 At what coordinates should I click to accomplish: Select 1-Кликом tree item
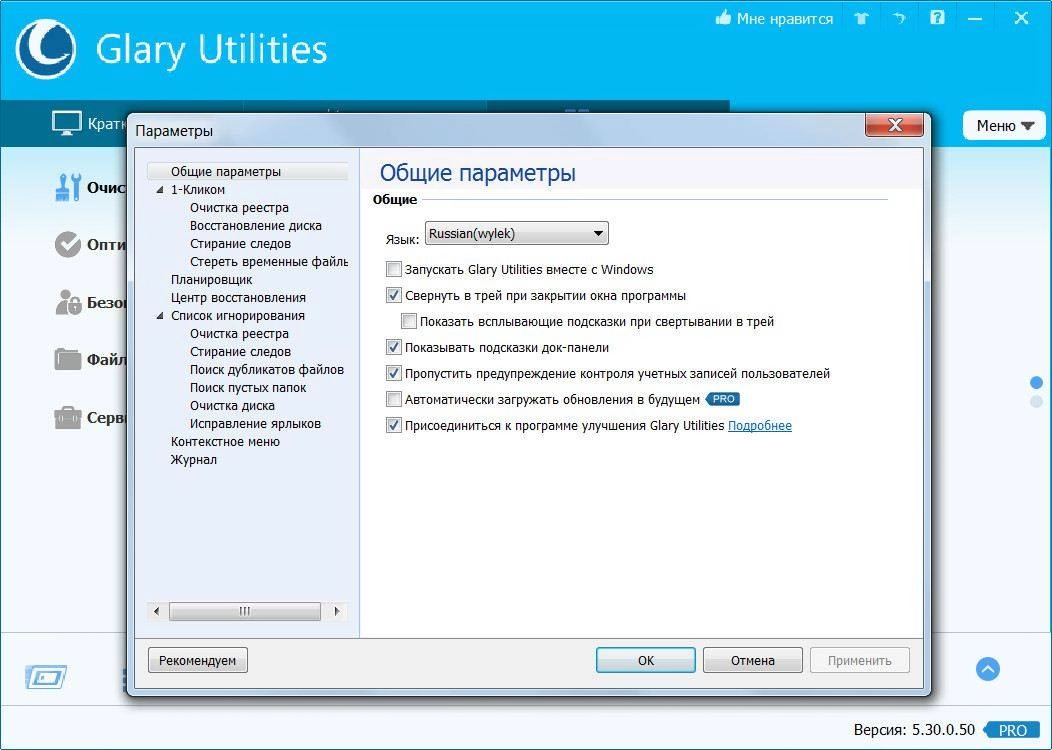point(198,190)
